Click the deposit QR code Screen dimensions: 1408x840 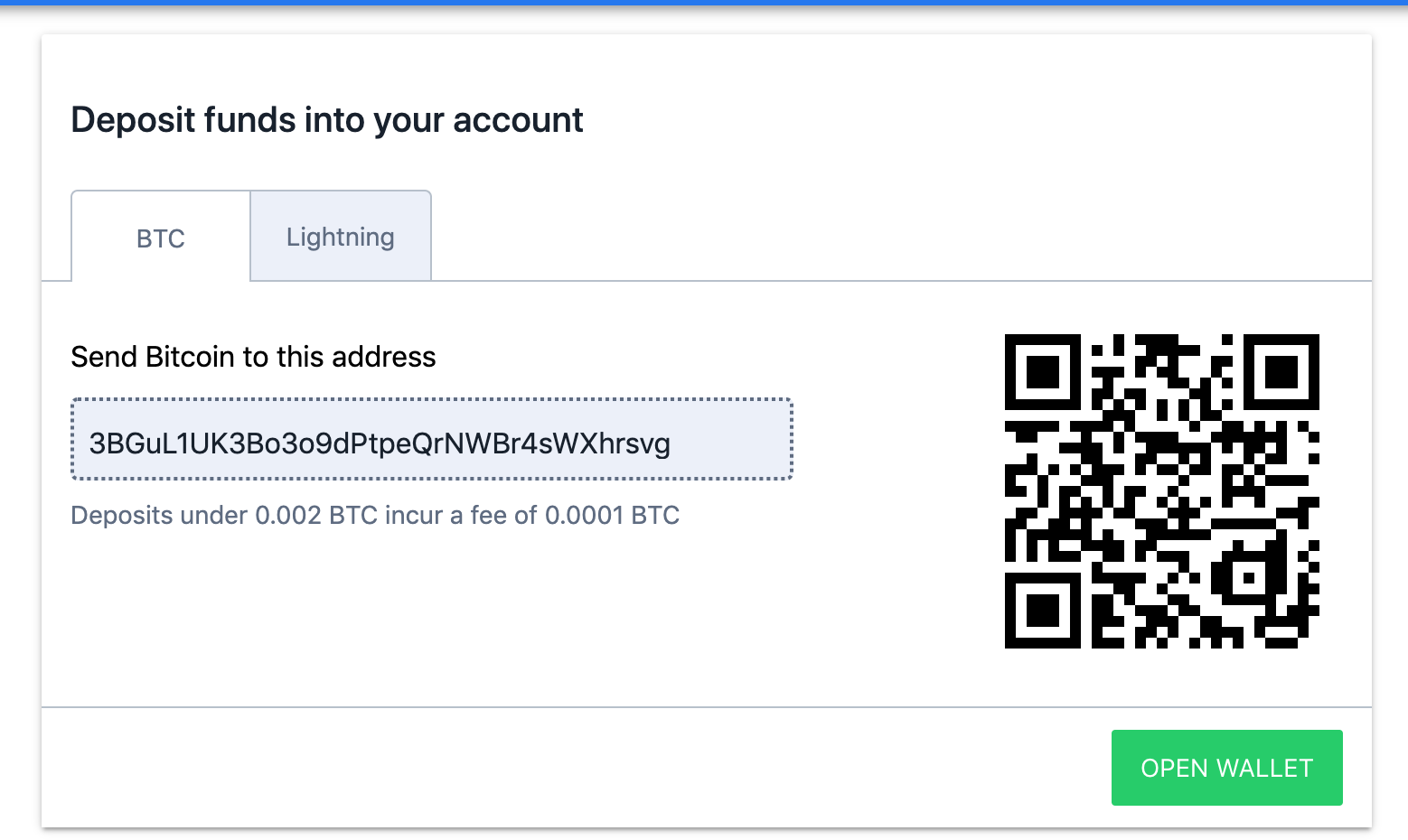1162,491
